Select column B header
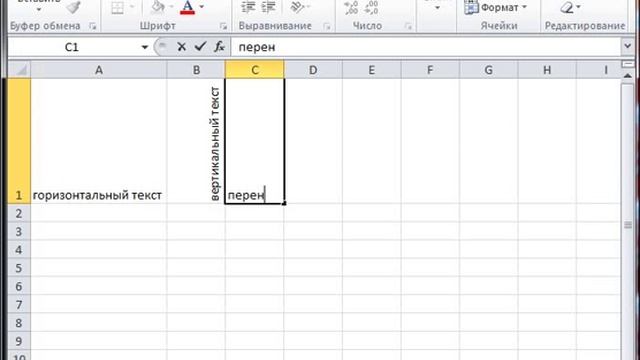Screen dimensions: 640x360 [x=196, y=70]
